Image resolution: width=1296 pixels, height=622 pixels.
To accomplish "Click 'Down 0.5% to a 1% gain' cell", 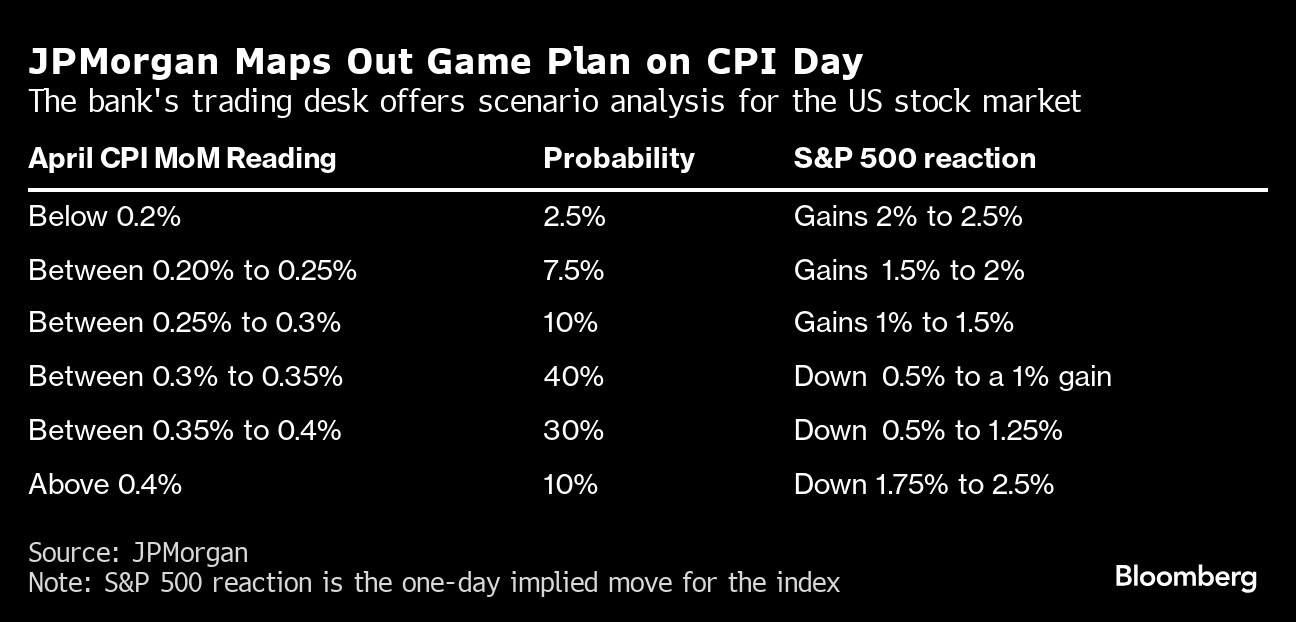I will [x=952, y=377].
